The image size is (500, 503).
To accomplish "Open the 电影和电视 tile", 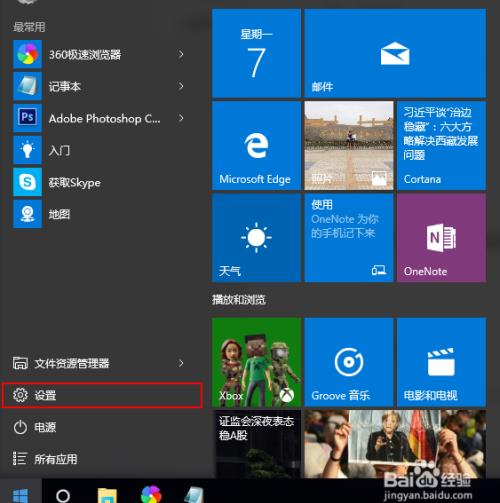I will (x=441, y=362).
